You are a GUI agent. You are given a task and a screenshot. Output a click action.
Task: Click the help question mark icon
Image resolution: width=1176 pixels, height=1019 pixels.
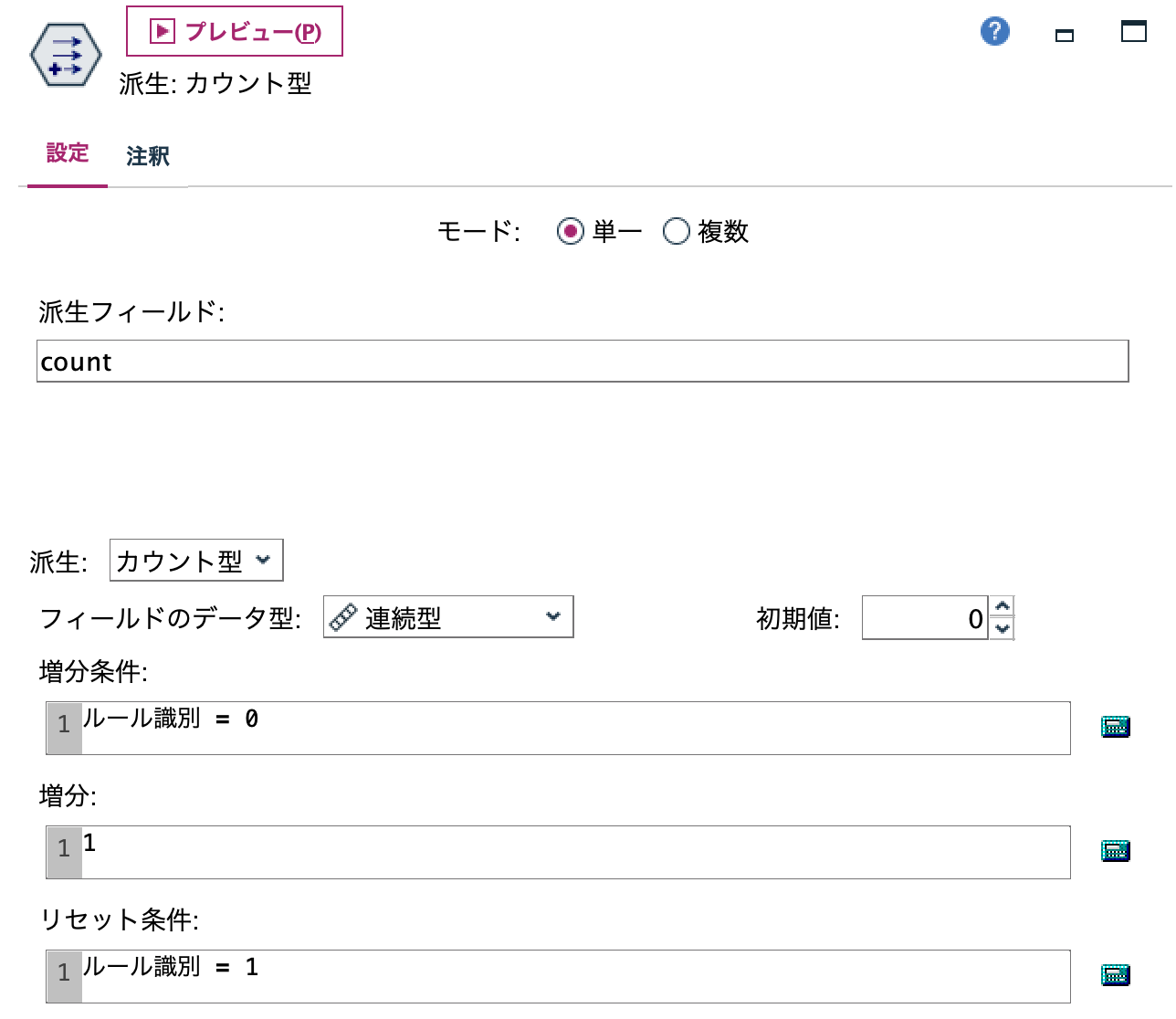point(994,30)
